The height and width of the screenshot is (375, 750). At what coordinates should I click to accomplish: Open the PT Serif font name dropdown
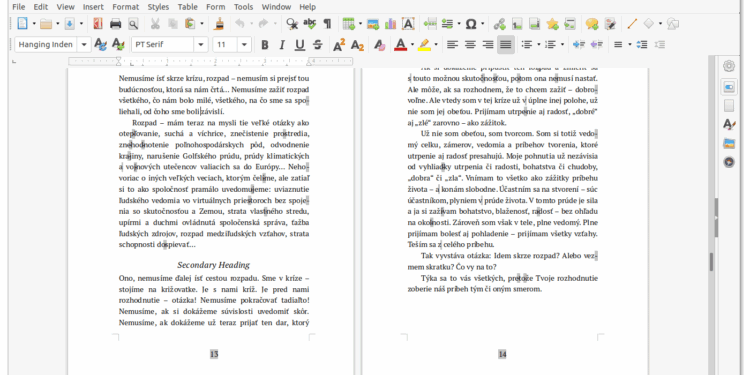pyautogui.click(x=201, y=44)
